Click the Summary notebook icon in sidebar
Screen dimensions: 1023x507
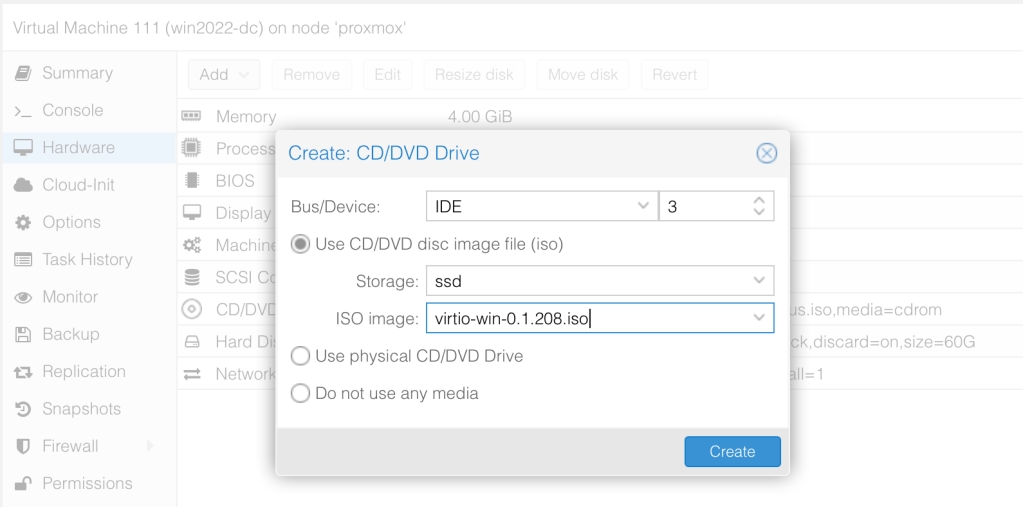23,73
